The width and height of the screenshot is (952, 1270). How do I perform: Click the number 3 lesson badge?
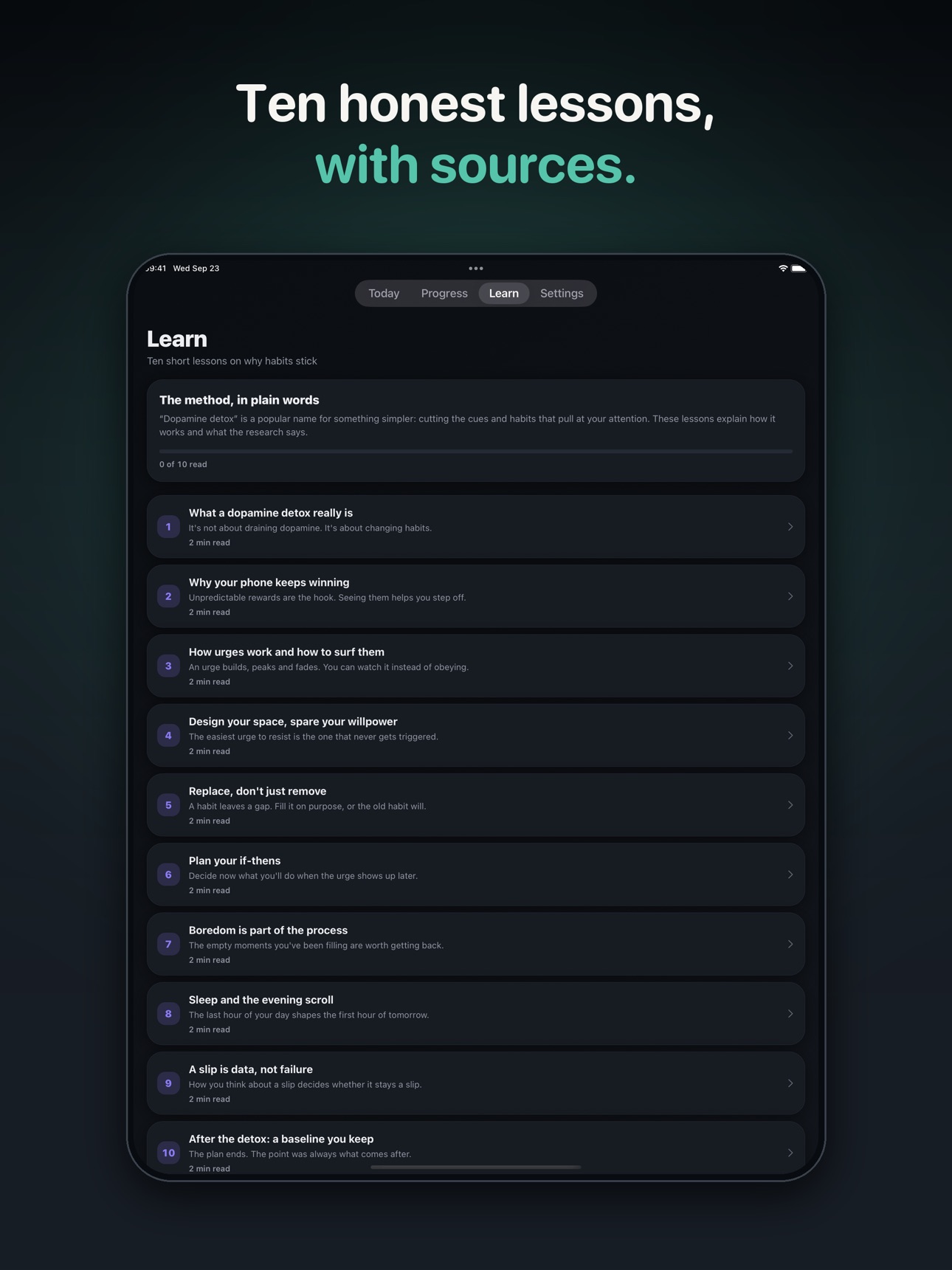pyautogui.click(x=168, y=666)
